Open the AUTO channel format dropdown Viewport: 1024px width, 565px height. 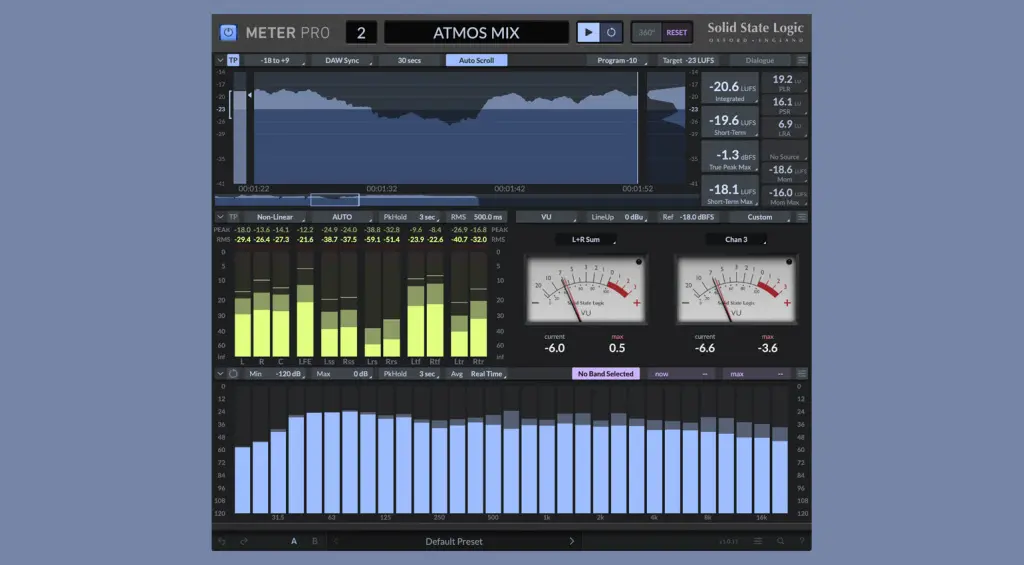[342, 217]
